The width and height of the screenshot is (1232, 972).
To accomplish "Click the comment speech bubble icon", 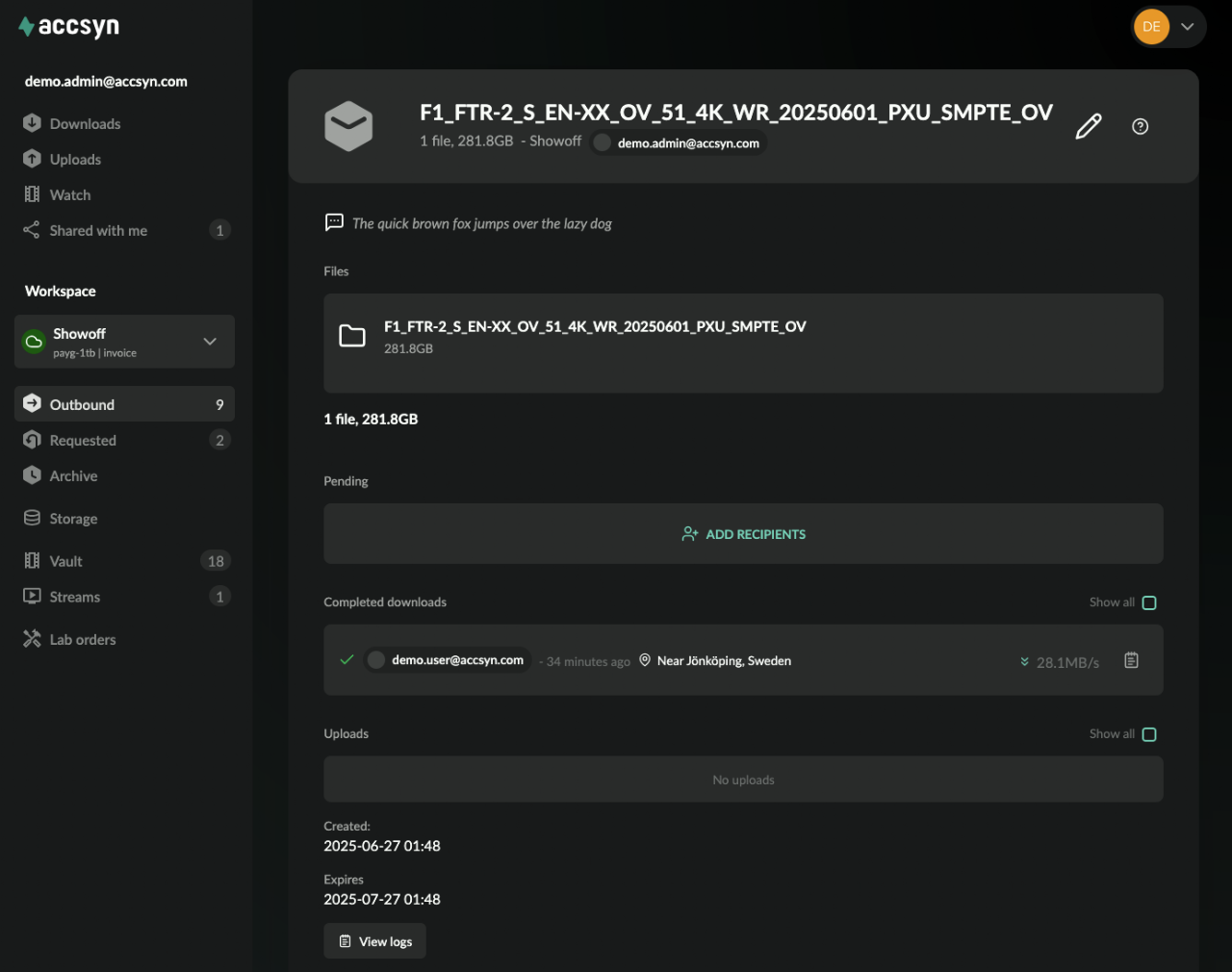I will click(x=334, y=222).
